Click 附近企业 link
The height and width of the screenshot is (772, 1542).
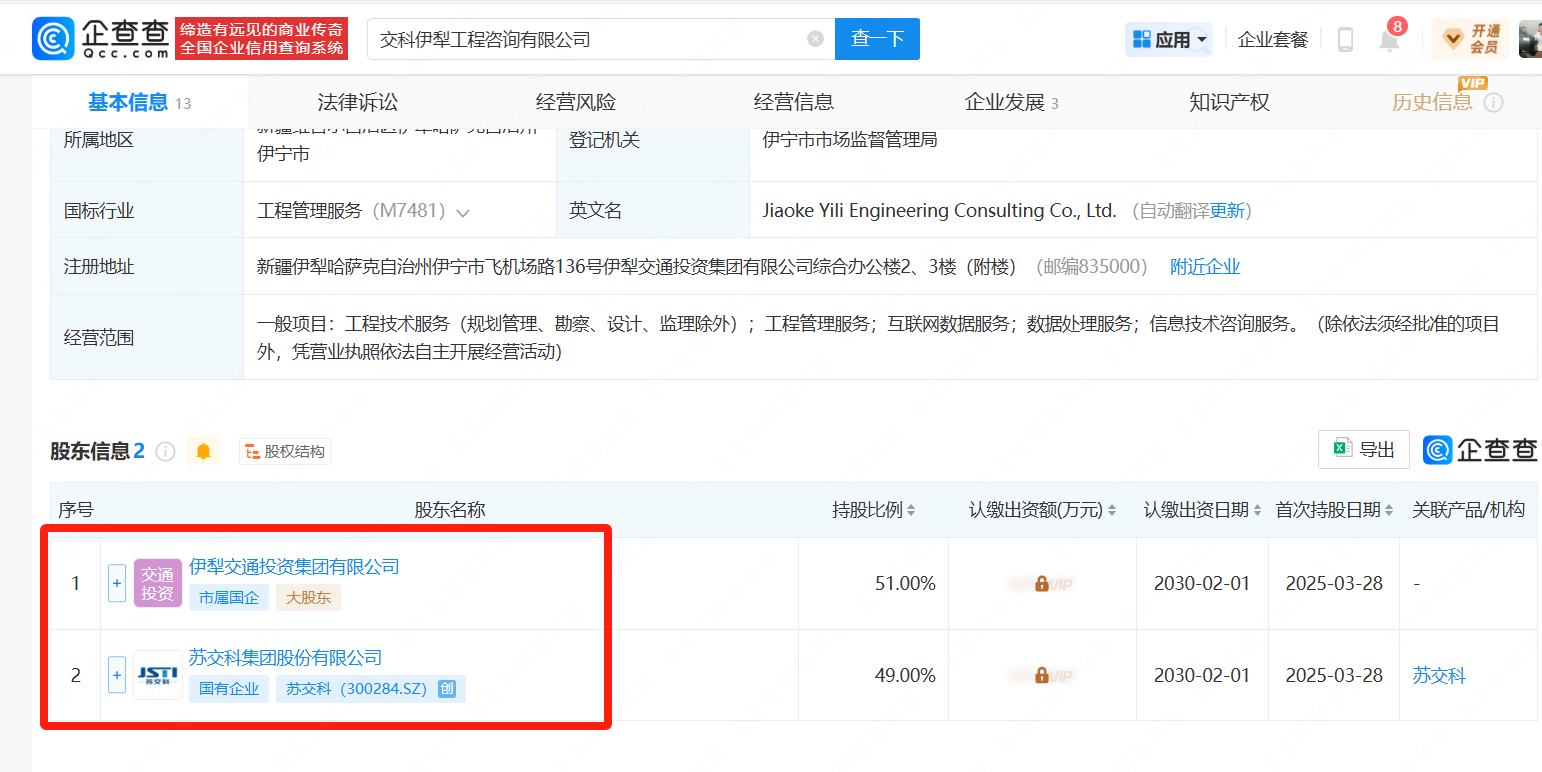pyautogui.click(x=1205, y=266)
